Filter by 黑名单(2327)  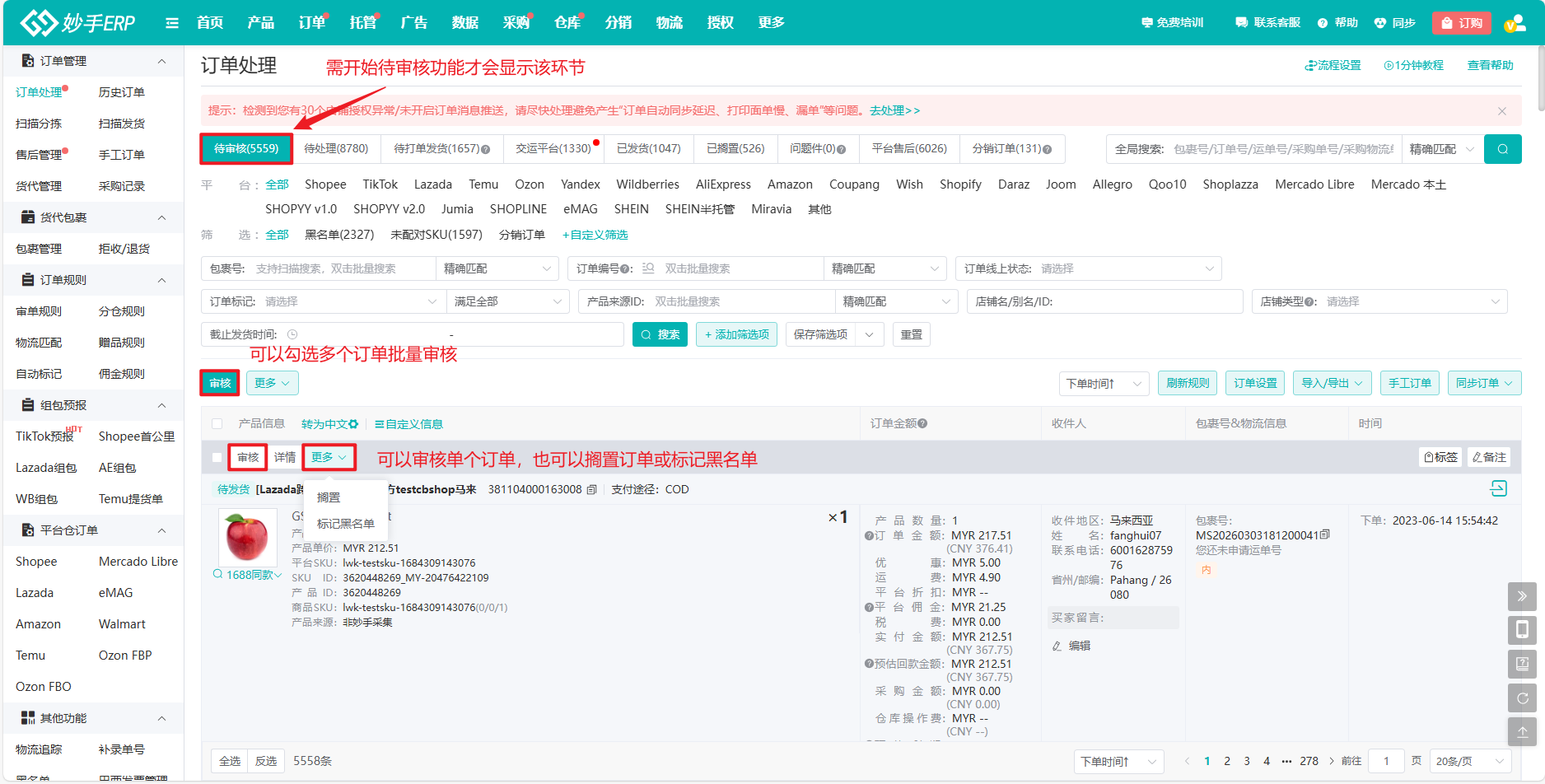click(339, 235)
